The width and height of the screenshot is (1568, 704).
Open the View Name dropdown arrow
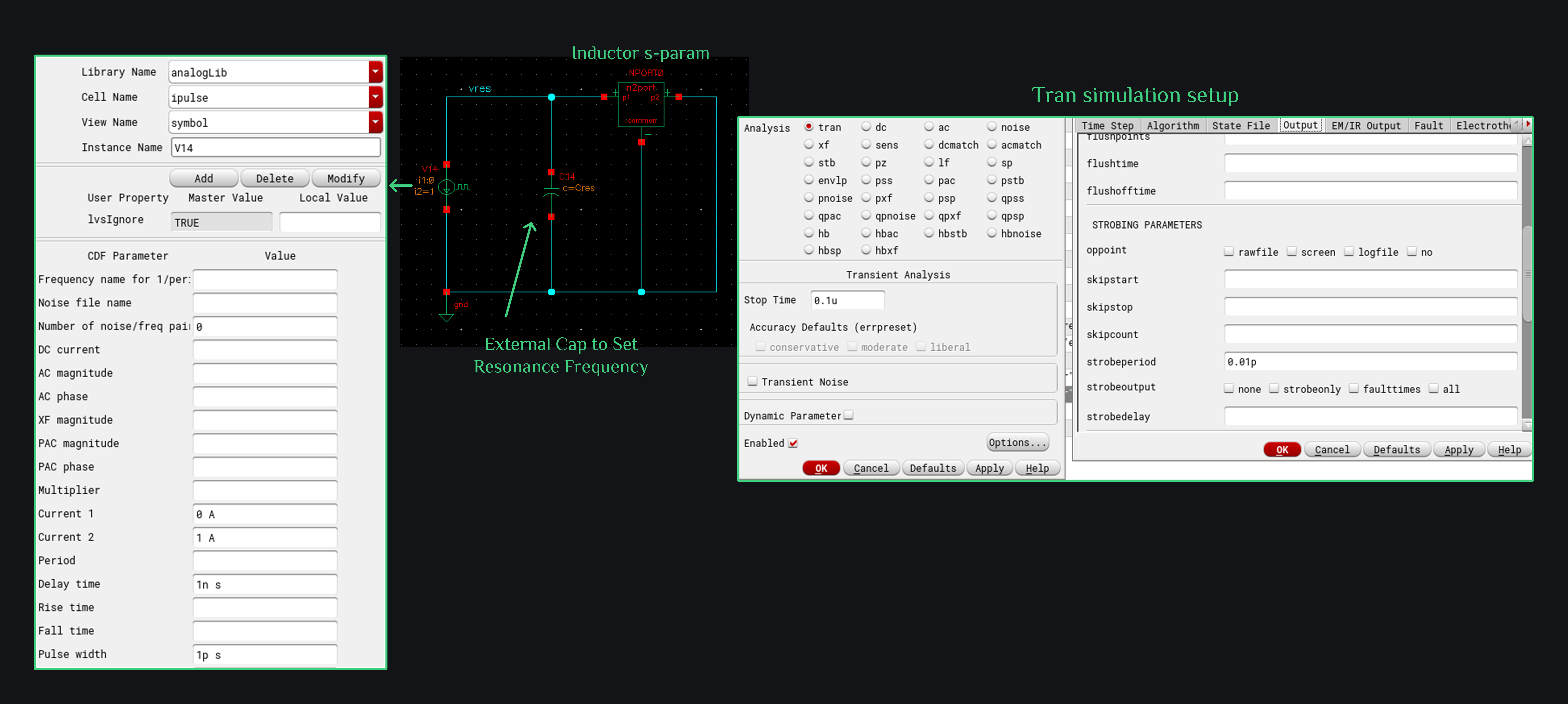(x=376, y=122)
